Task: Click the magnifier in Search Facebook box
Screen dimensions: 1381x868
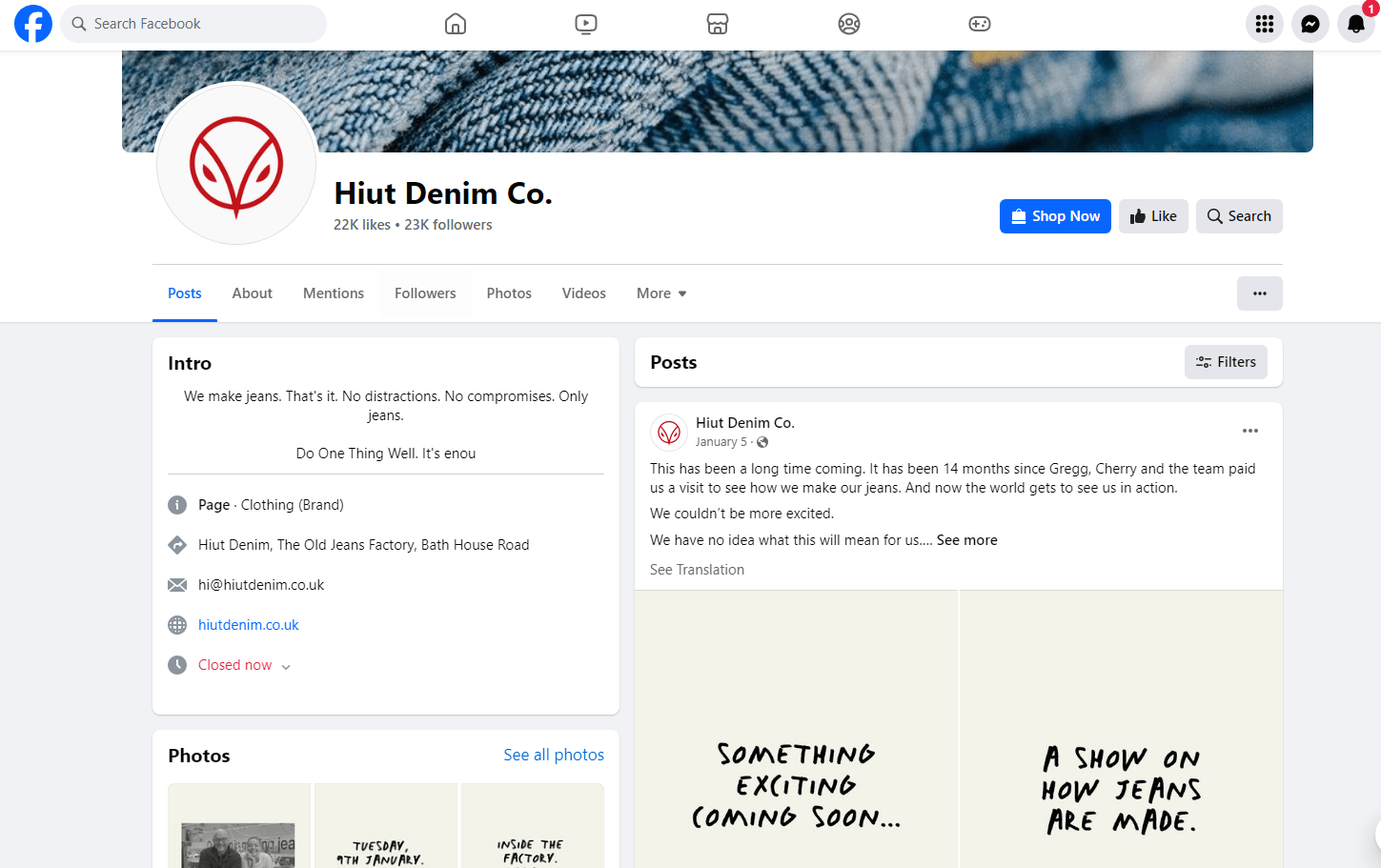Action: [79, 24]
